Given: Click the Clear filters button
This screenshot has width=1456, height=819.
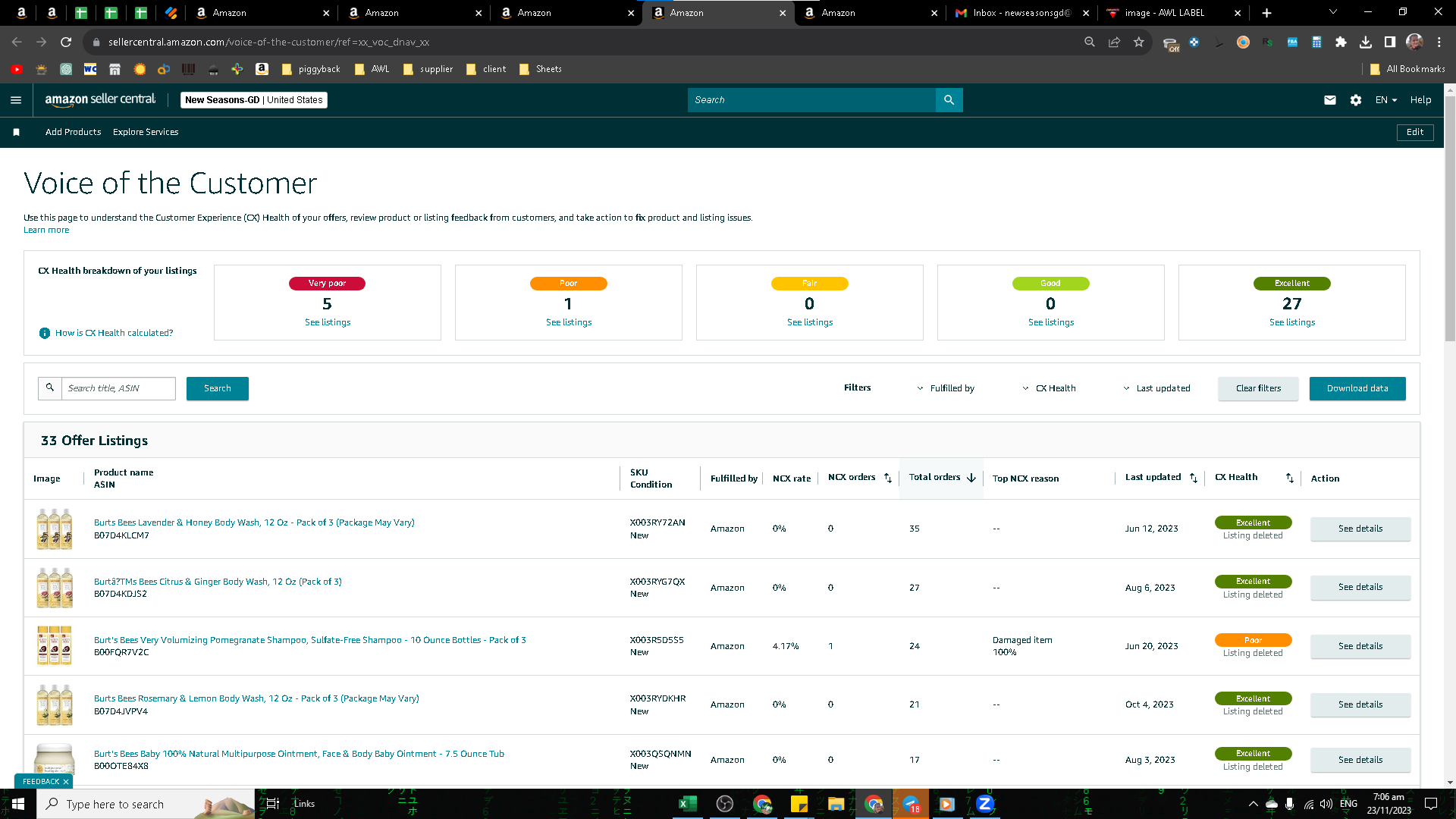Looking at the screenshot, I should pos(1258,388).
